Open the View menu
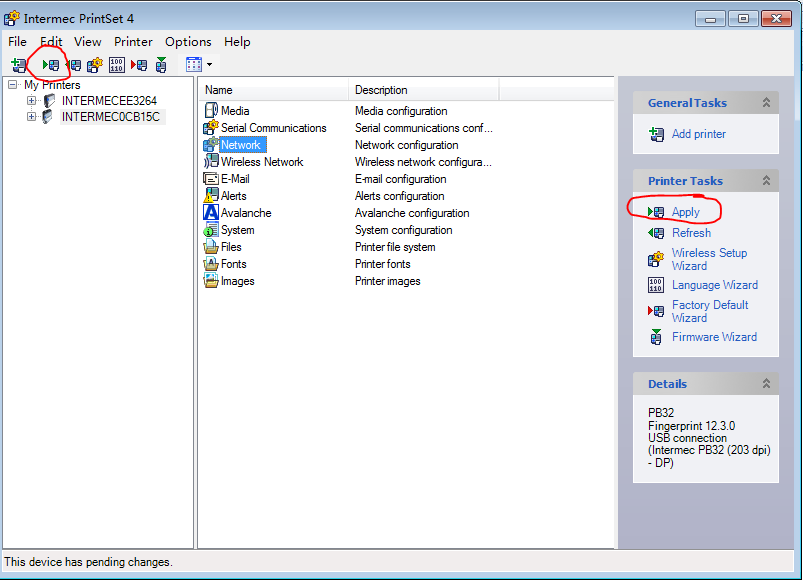 [x=88, y=42]
